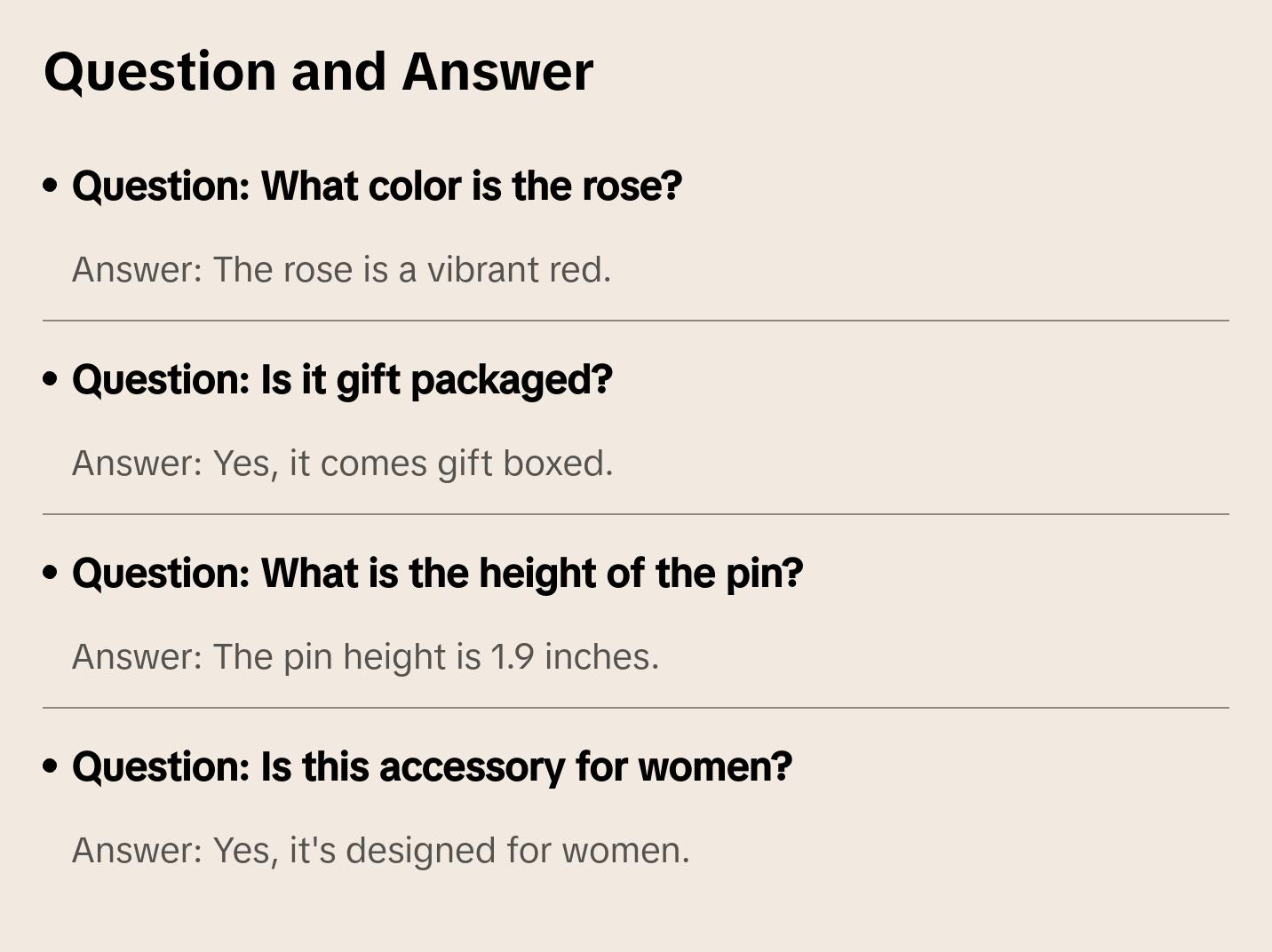The height and width of the screenshot is (952, 1272).
Task: Click the answer stating the pin height
Action: click(x=365, y=657)
